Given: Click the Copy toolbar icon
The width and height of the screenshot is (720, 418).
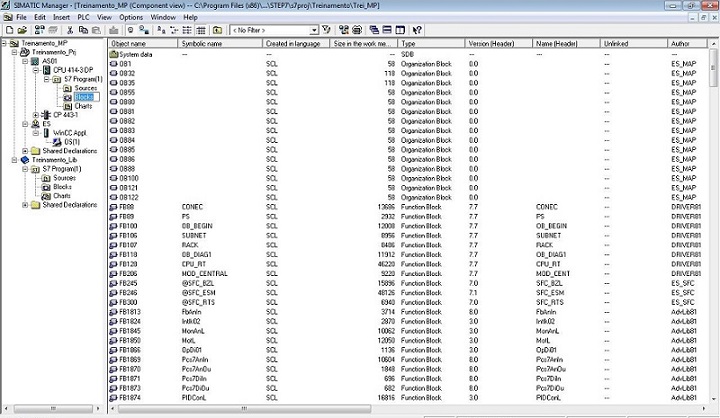Looking at the screenshot, I should click(x=83, y=30).
